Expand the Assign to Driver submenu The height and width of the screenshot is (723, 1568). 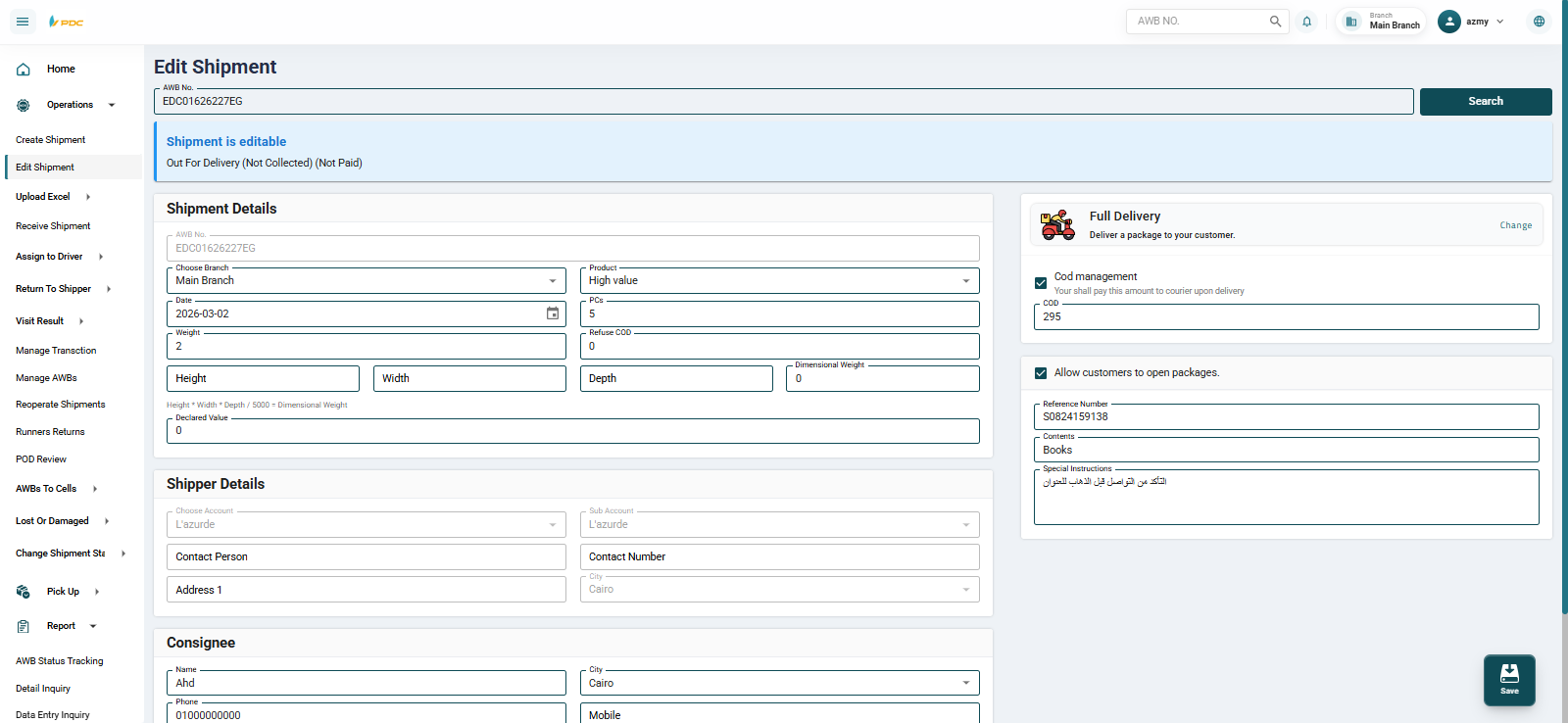[x=101, y=257]
